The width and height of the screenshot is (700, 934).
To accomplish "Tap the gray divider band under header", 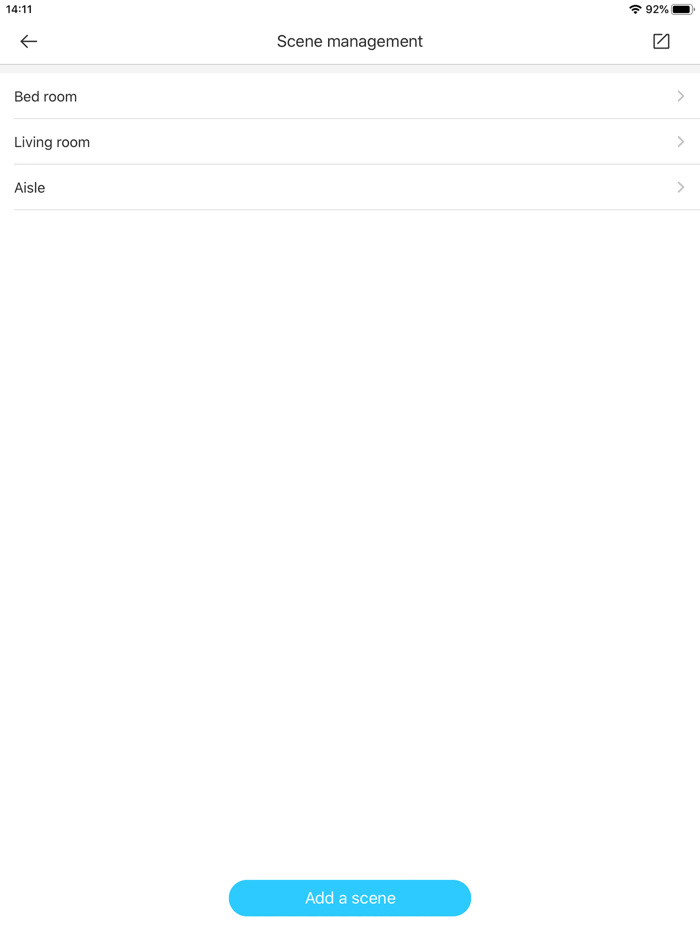I will (x=350, y=69).
